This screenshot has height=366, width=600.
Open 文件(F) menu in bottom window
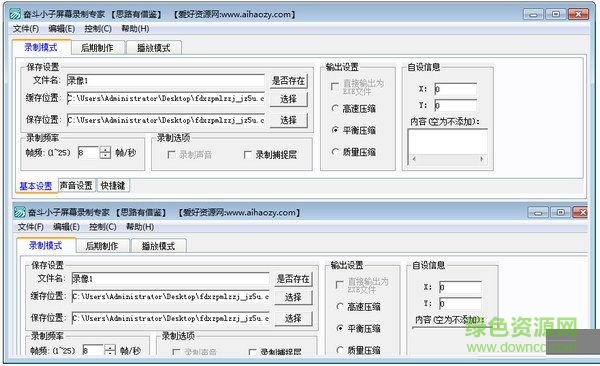point(31,227)
